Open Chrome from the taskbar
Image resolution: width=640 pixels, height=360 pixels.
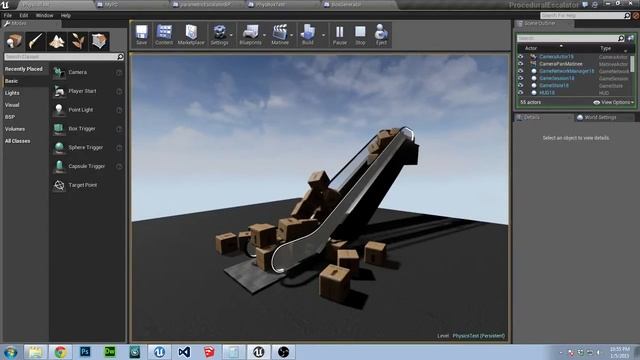tap(60, 352)
